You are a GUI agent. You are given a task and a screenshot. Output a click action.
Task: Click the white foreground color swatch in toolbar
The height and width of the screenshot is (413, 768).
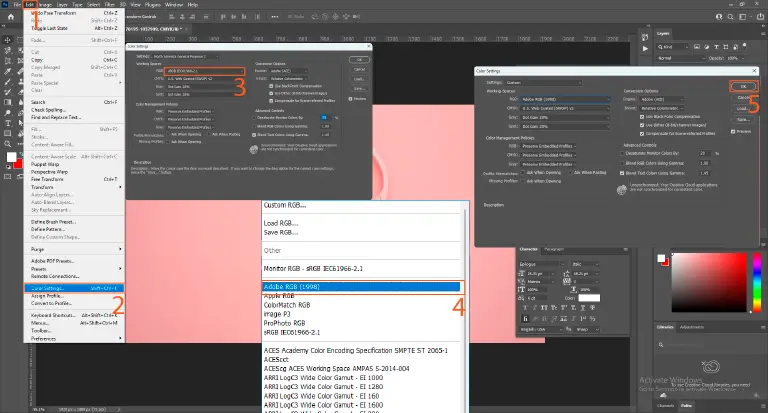click(11, 157)
